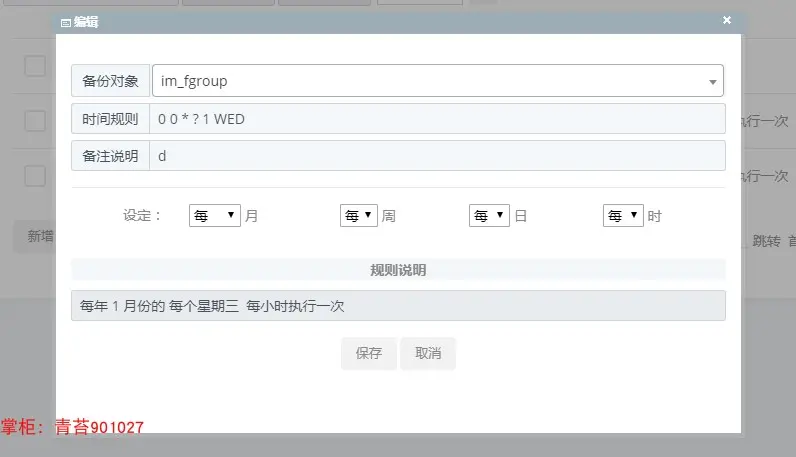Close the 编辑 dialog with the X
Screen dimensions: 796x457
[x=727, y=20]
